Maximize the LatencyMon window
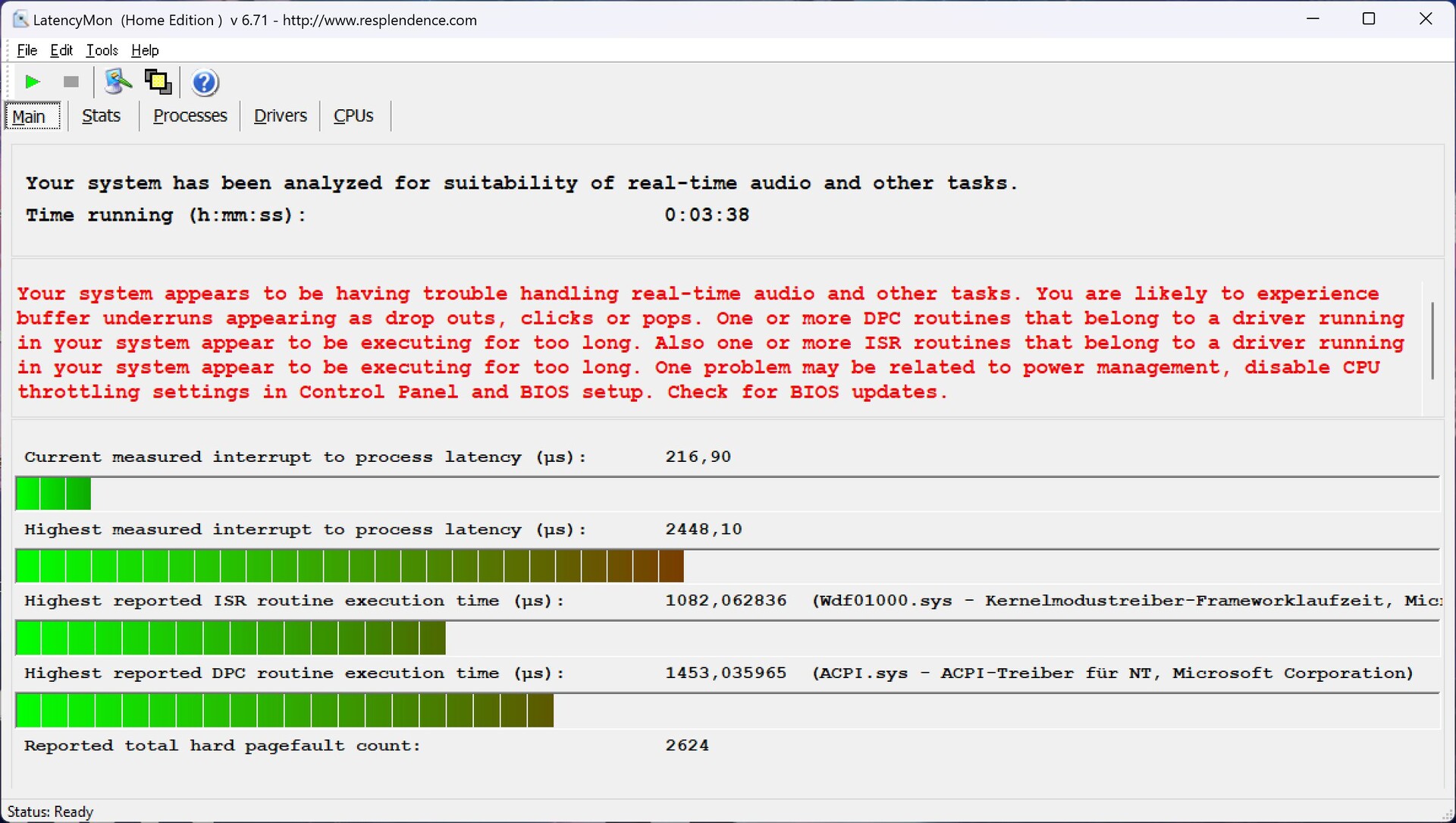1456x823 pixels. tap(1369, 19)
